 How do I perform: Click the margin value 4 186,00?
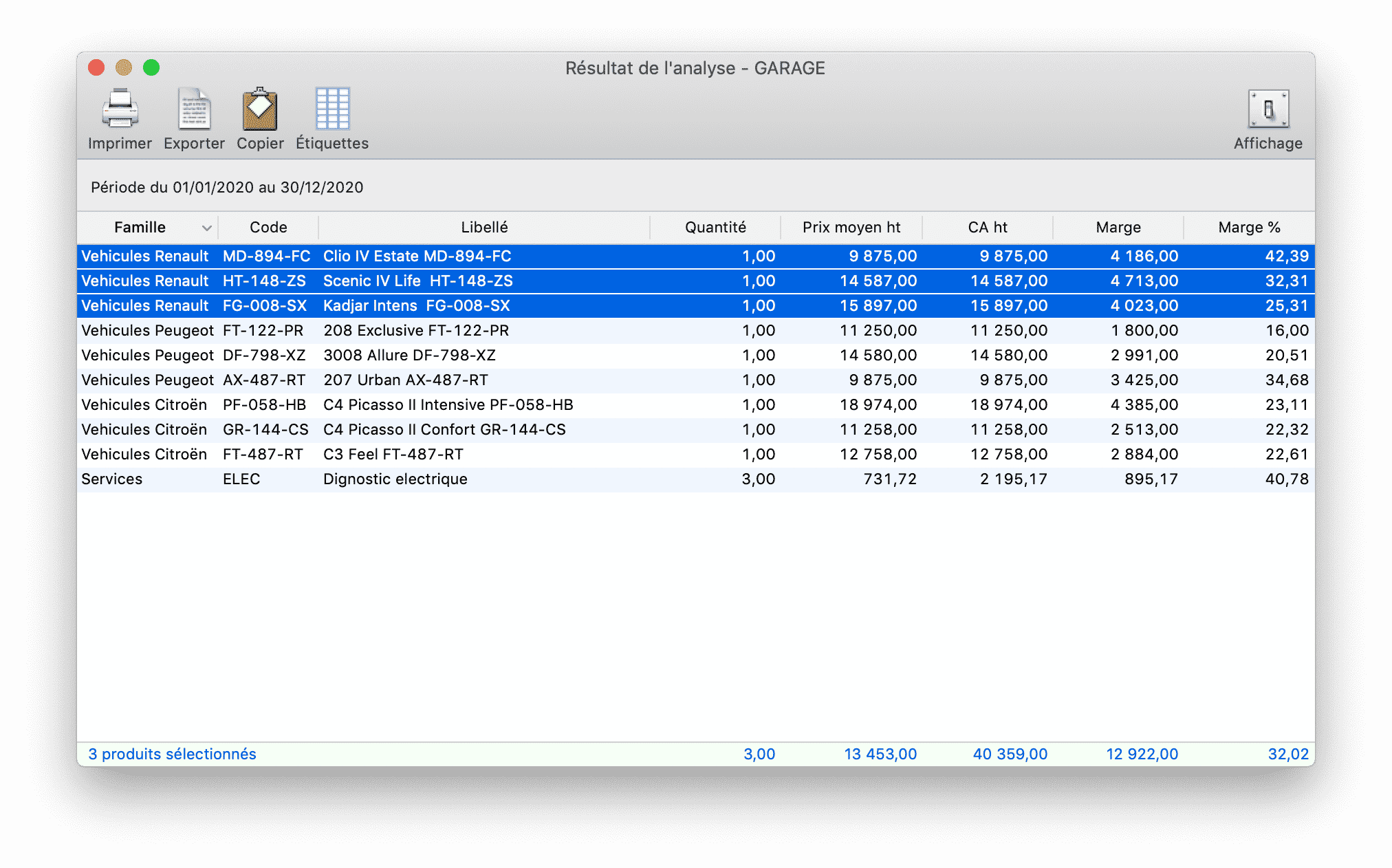1144,256
